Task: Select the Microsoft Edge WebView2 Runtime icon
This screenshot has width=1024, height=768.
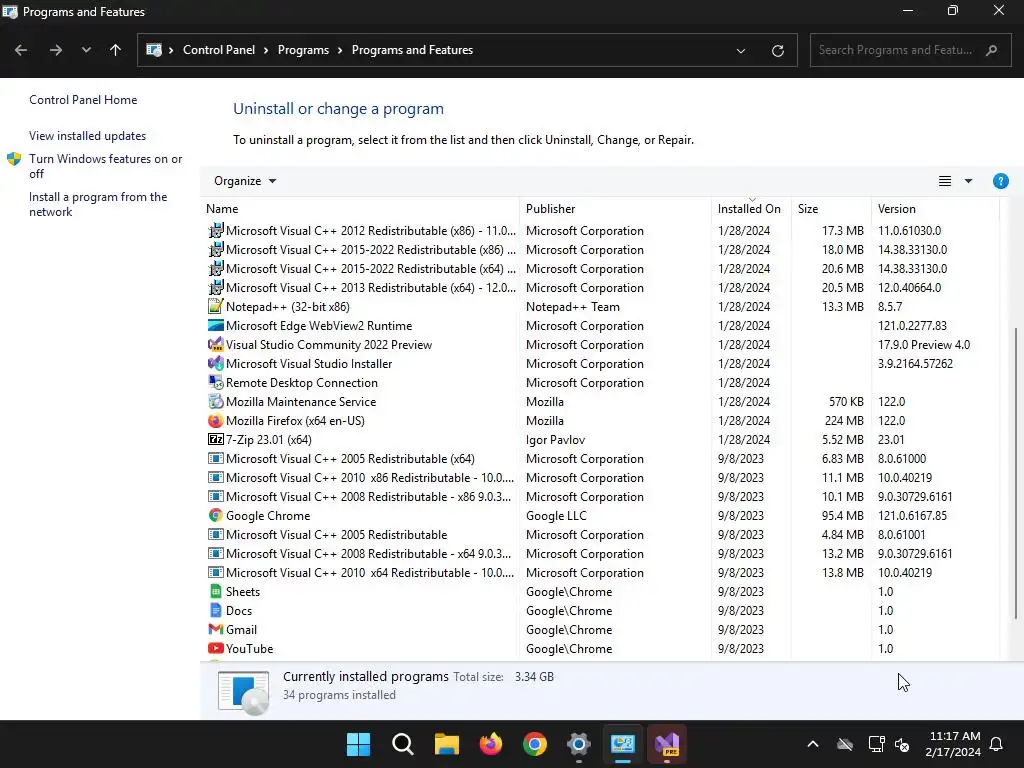Action: (216, 325)
